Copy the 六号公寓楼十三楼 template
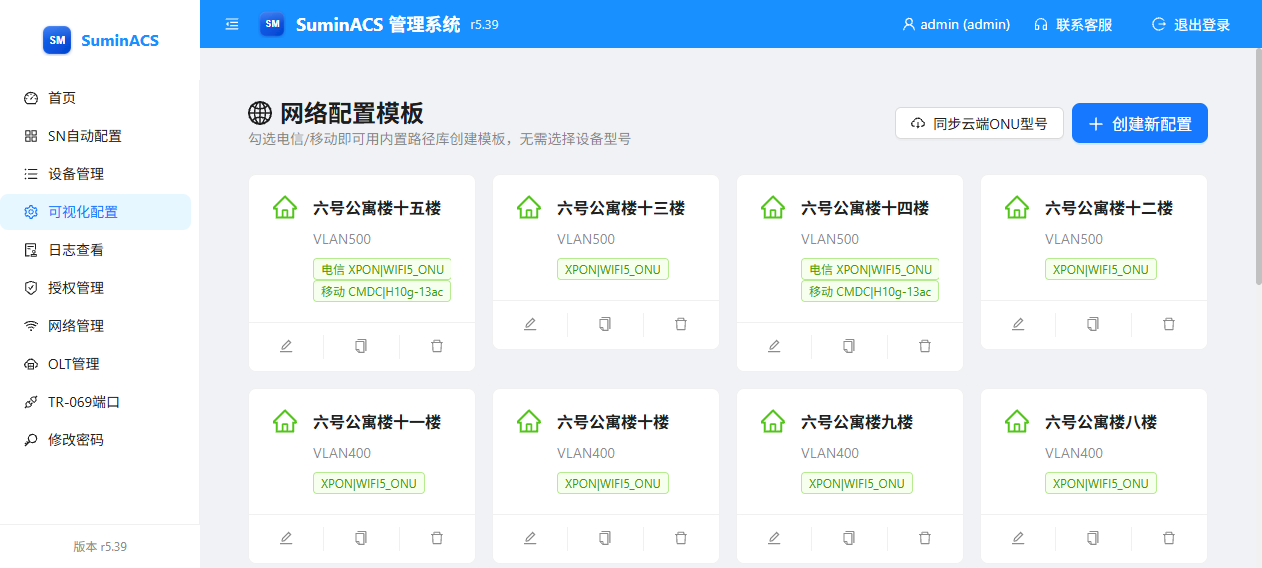The width and height of the screenshot is (1262, 568). pyautogui.click(x=605, y=324)
